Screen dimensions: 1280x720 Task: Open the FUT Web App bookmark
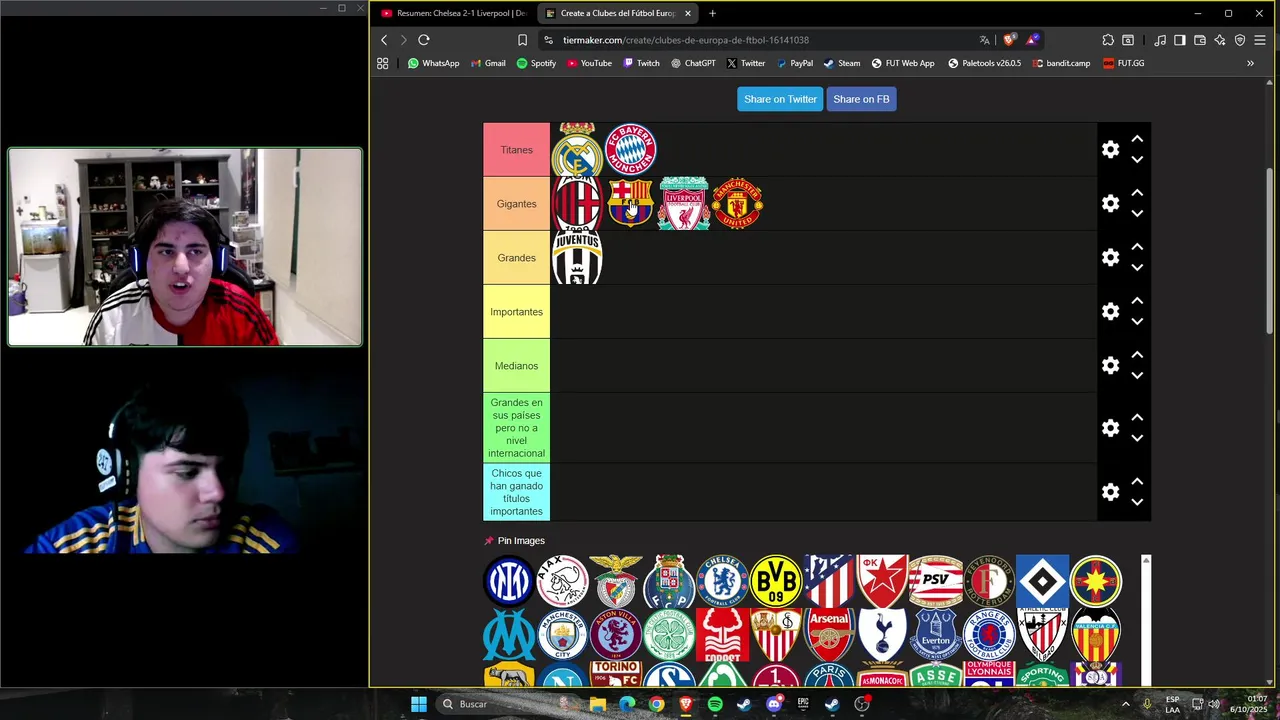point(903,63)
